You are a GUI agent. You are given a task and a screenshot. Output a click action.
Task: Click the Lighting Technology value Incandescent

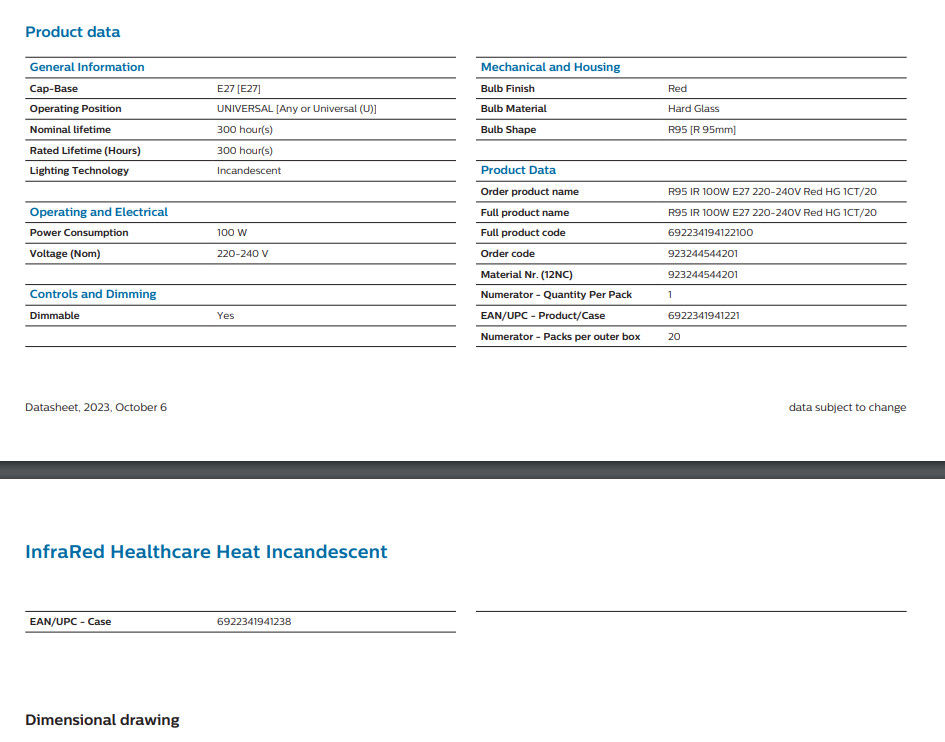click(x=249, y=171)
